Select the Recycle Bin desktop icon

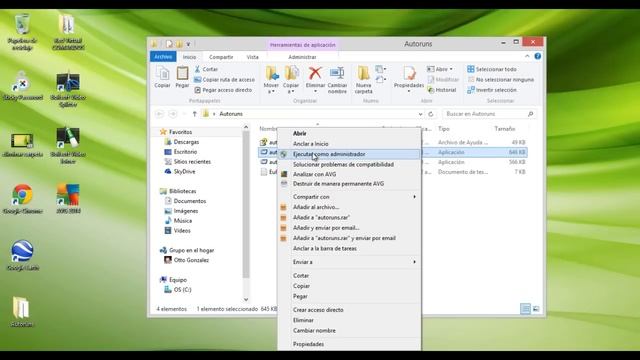(22, 32)
